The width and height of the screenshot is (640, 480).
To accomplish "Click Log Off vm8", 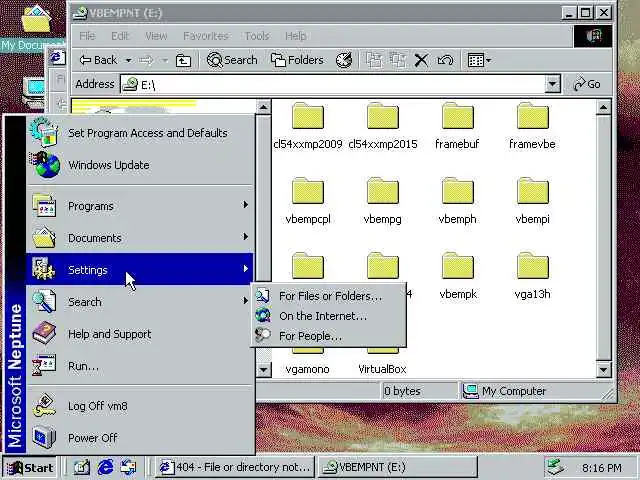I will (140, 406).
